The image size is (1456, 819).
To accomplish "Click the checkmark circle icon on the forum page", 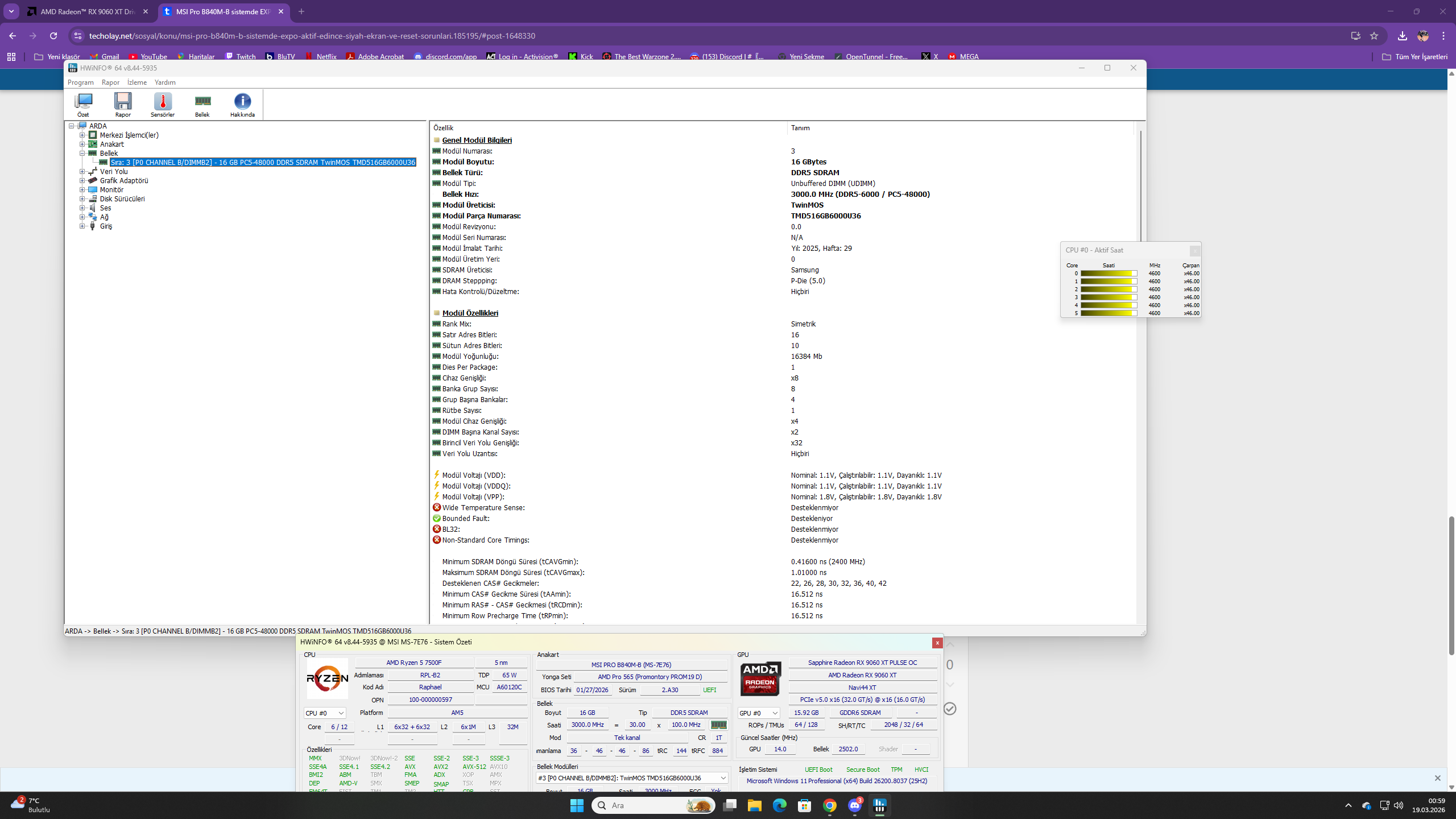I will tap(950, 709).
